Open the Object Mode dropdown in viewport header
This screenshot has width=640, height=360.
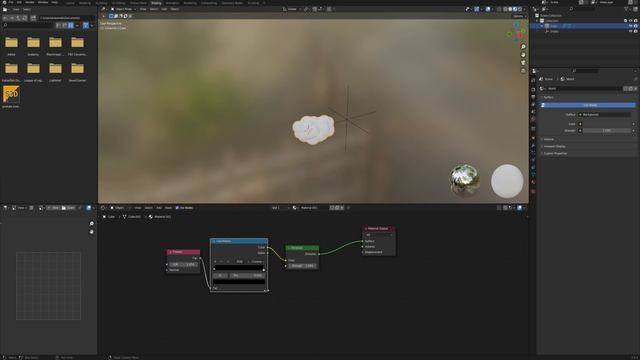[123, 9]
